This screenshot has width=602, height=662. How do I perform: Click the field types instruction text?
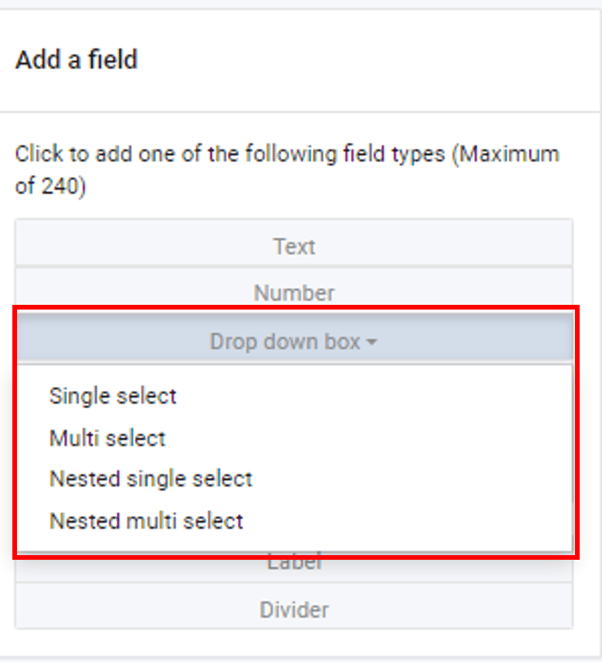(200, 155)
